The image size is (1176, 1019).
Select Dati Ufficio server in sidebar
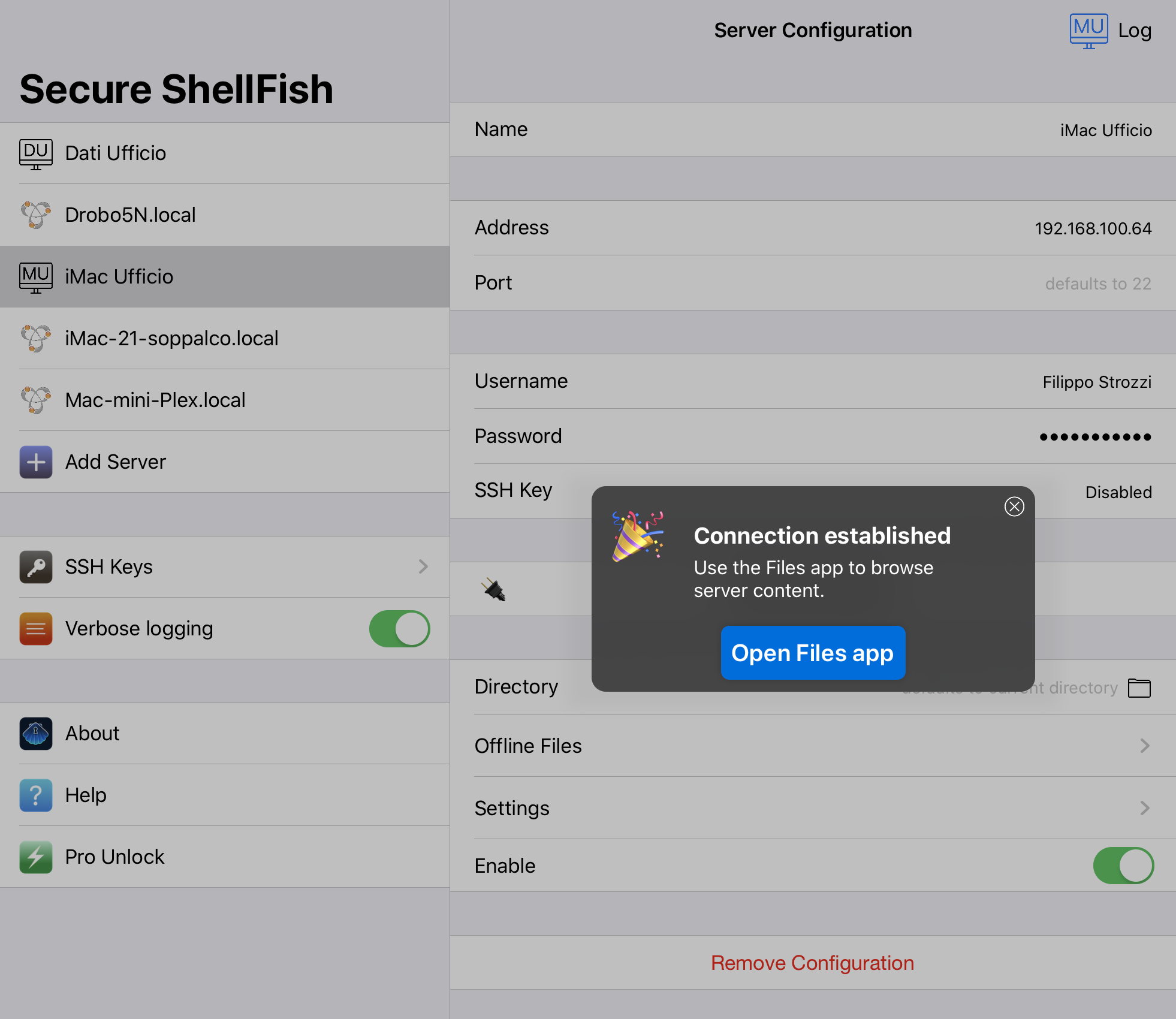(225, 153)
